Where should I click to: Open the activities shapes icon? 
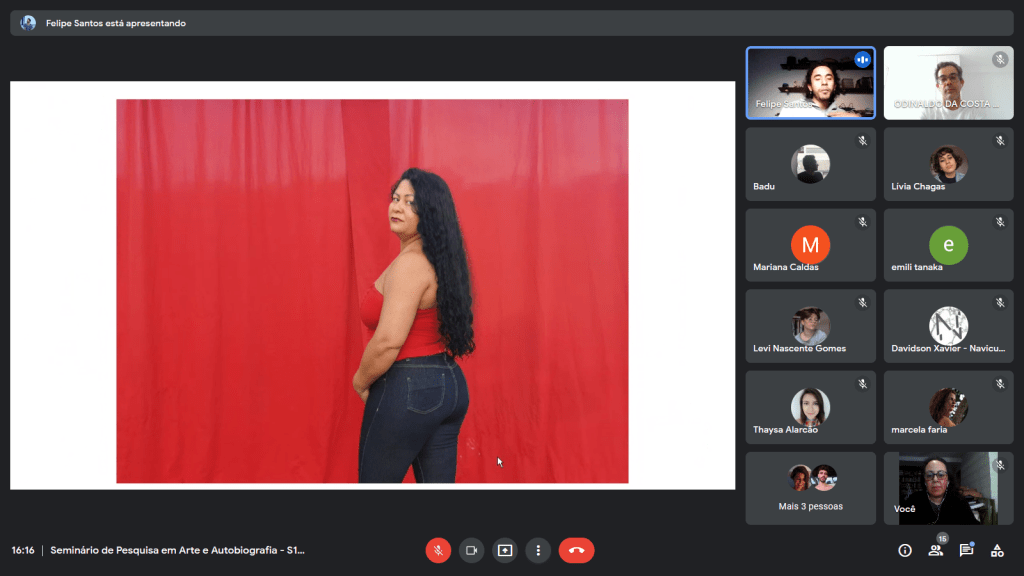coord(997,550)
